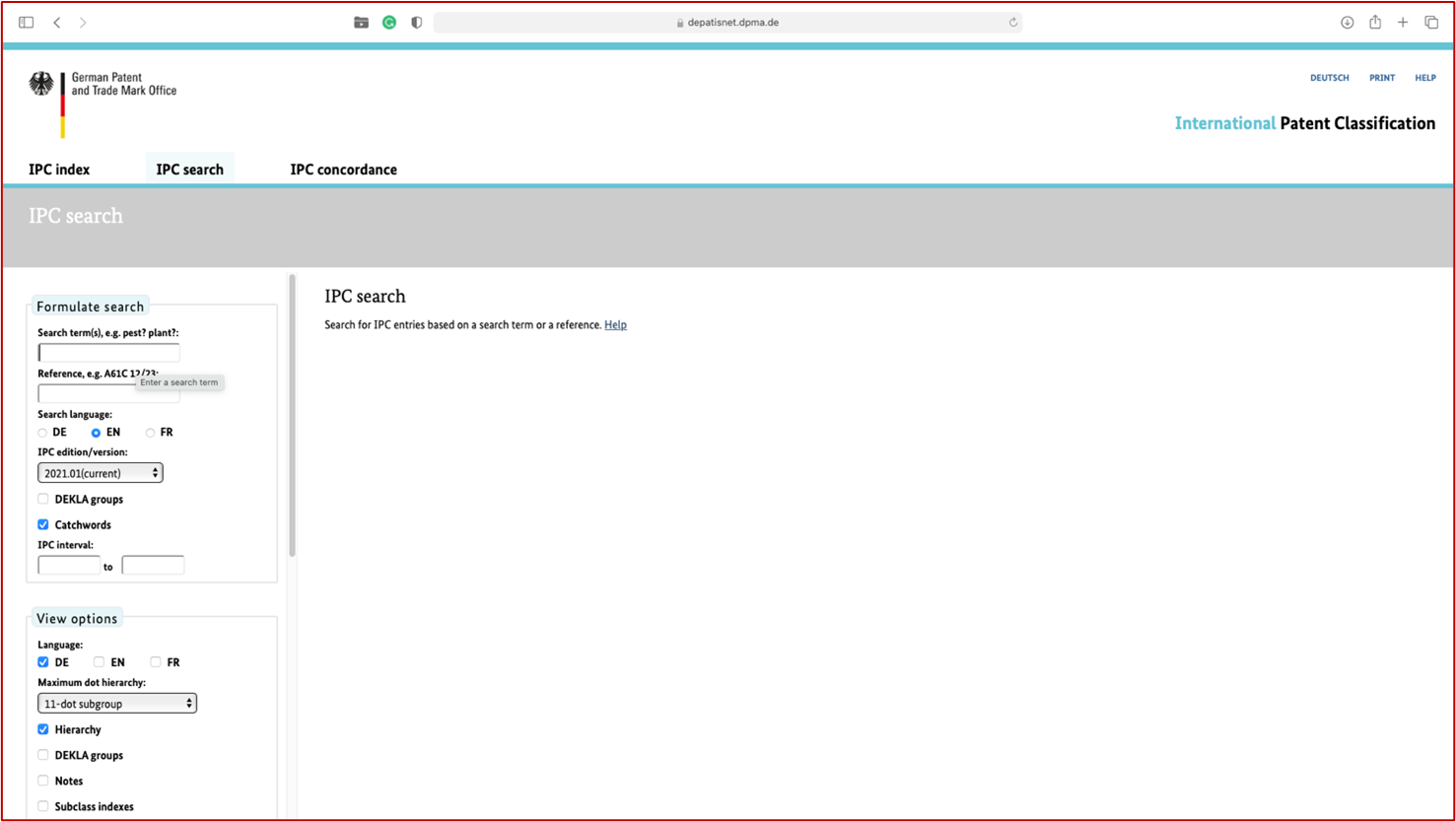The image size is (1456, 822).
Task: Open a new tab with plus icon
Action: pos(1403,23)
